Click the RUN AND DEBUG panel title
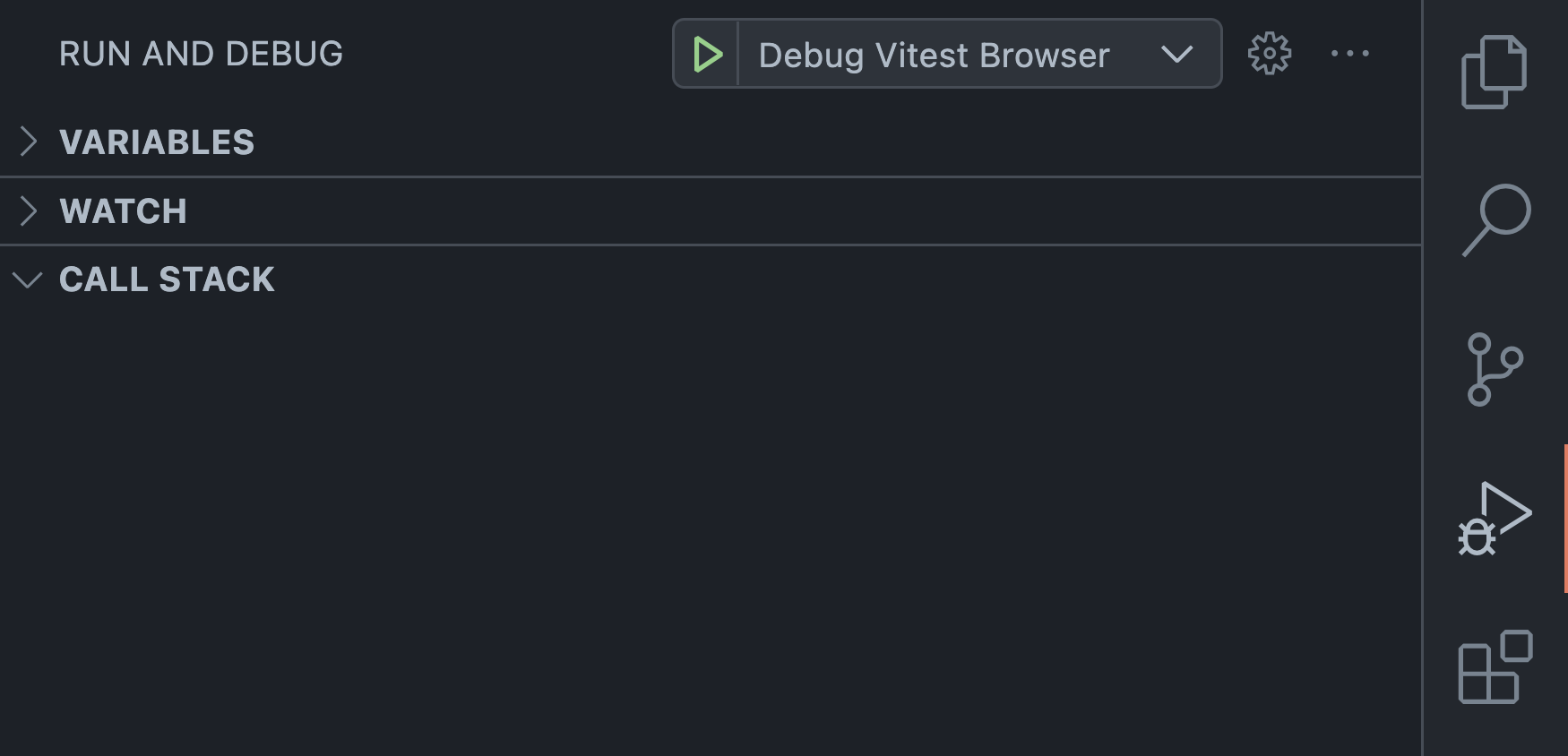The height and width of the screenshot is (756, 1568). coord(201,54)
